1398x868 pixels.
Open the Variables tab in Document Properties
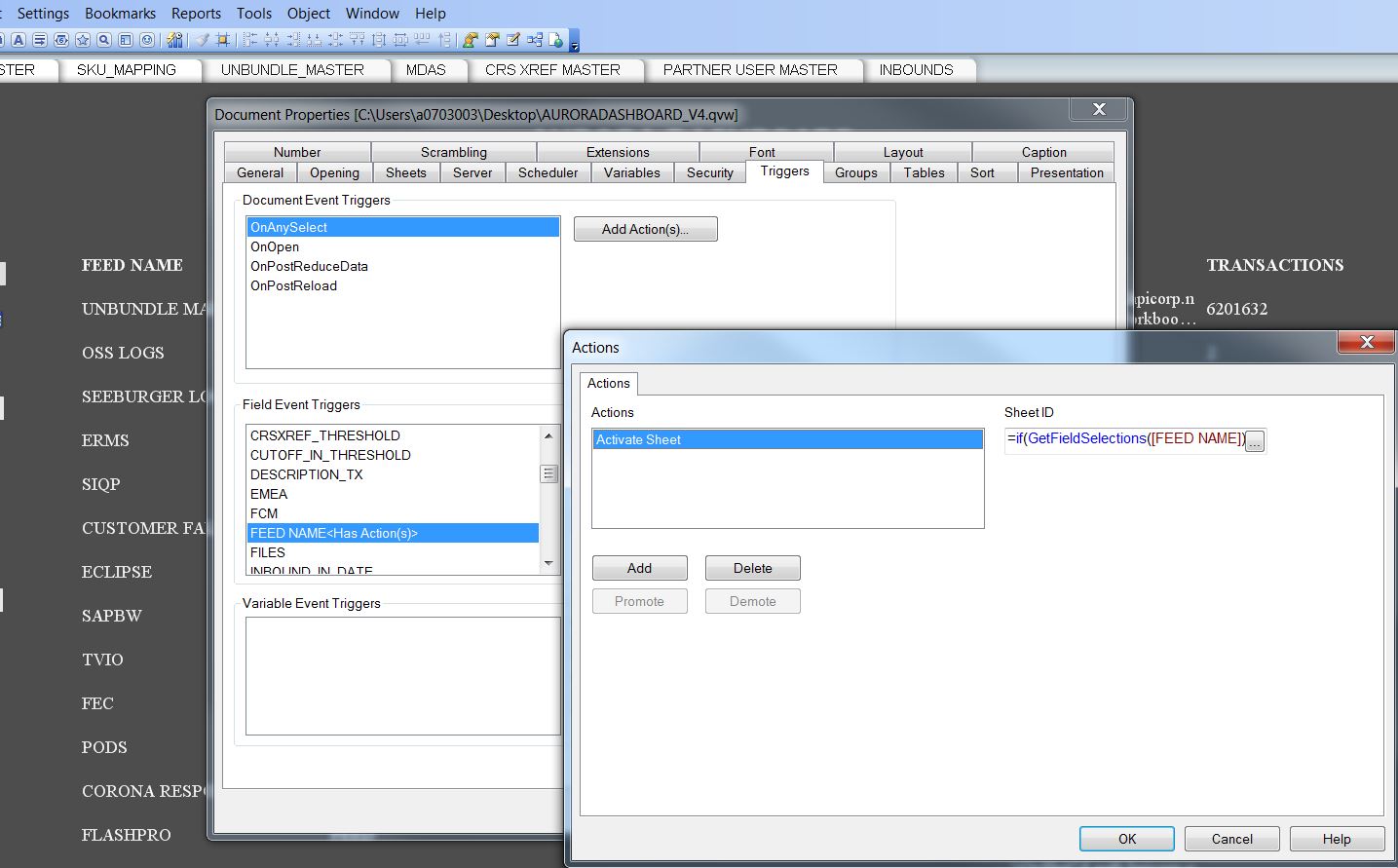pyautogui.click(x=631, y=172)
